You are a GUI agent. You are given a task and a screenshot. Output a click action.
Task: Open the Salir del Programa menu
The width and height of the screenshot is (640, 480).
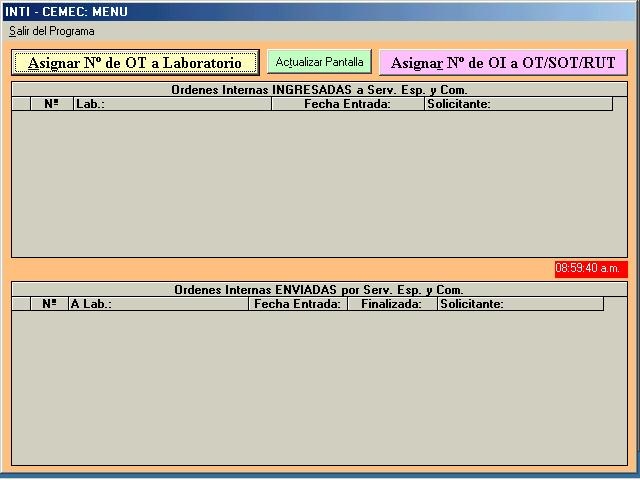[52, 31]
